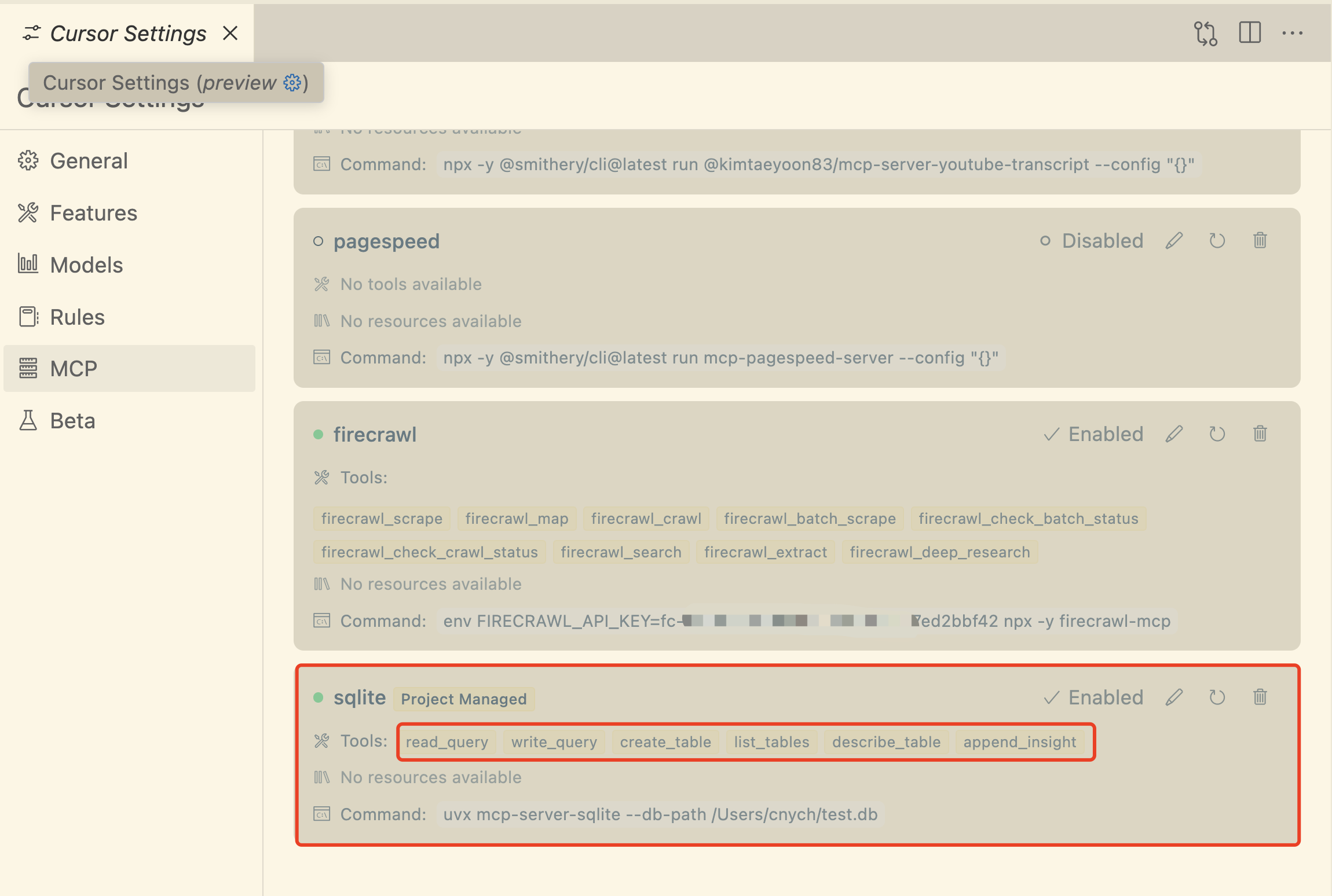Toggle the sqlite Enabled switch
The height and width of the screenshot is (896, 1332).
(x=1093, y=697)
